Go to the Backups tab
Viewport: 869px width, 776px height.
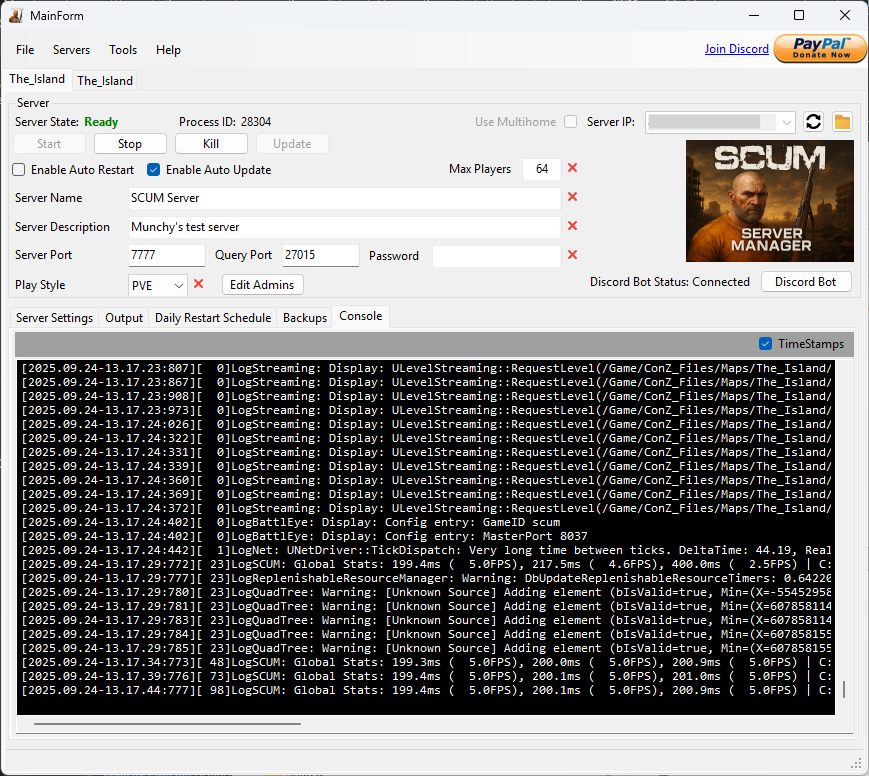click(x=305, y=318)
